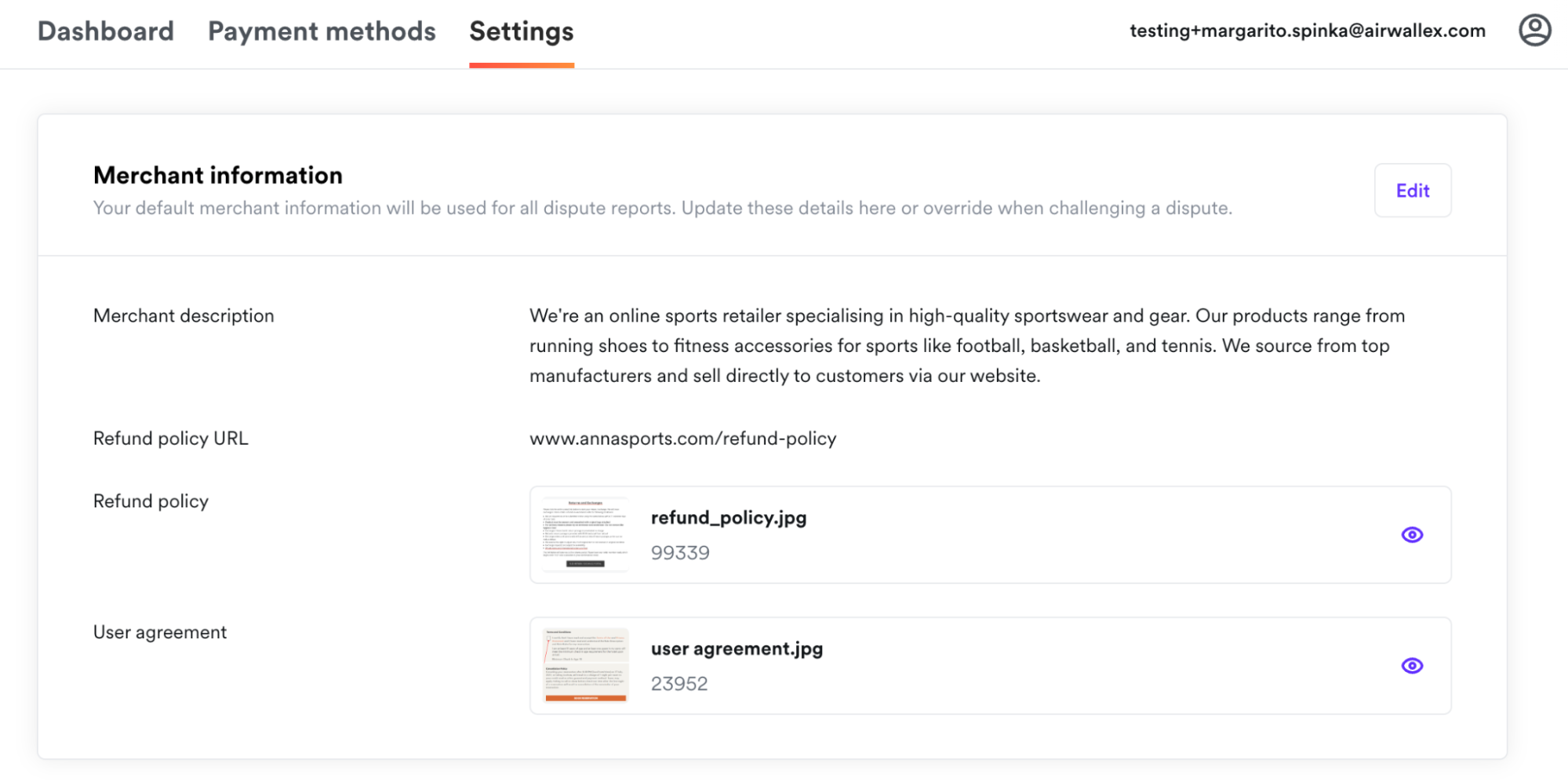1568x781 pixels.
Task: Select the refund_policy.jpg file name
Action: click(729, 518)
